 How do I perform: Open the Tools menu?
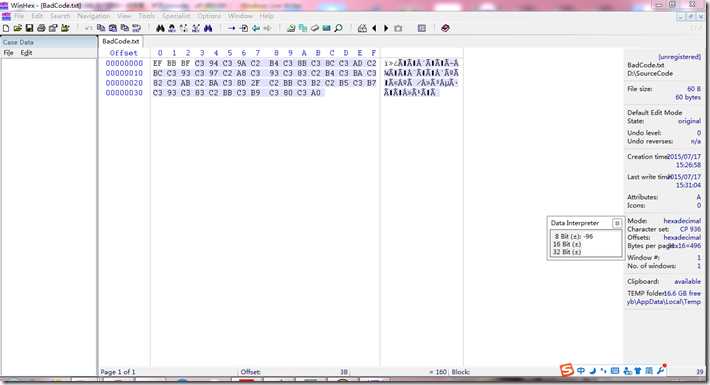(146, 16)
